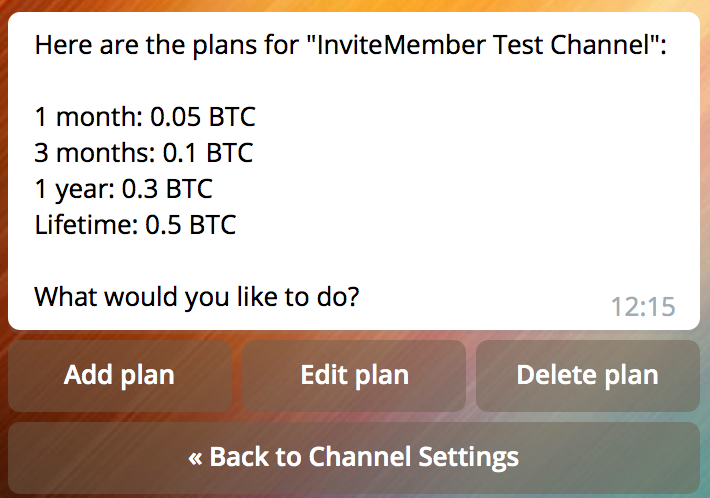The image size is (710, 498).
Task: Click the "Lifetime" plan label
Action: pos(83,225)
